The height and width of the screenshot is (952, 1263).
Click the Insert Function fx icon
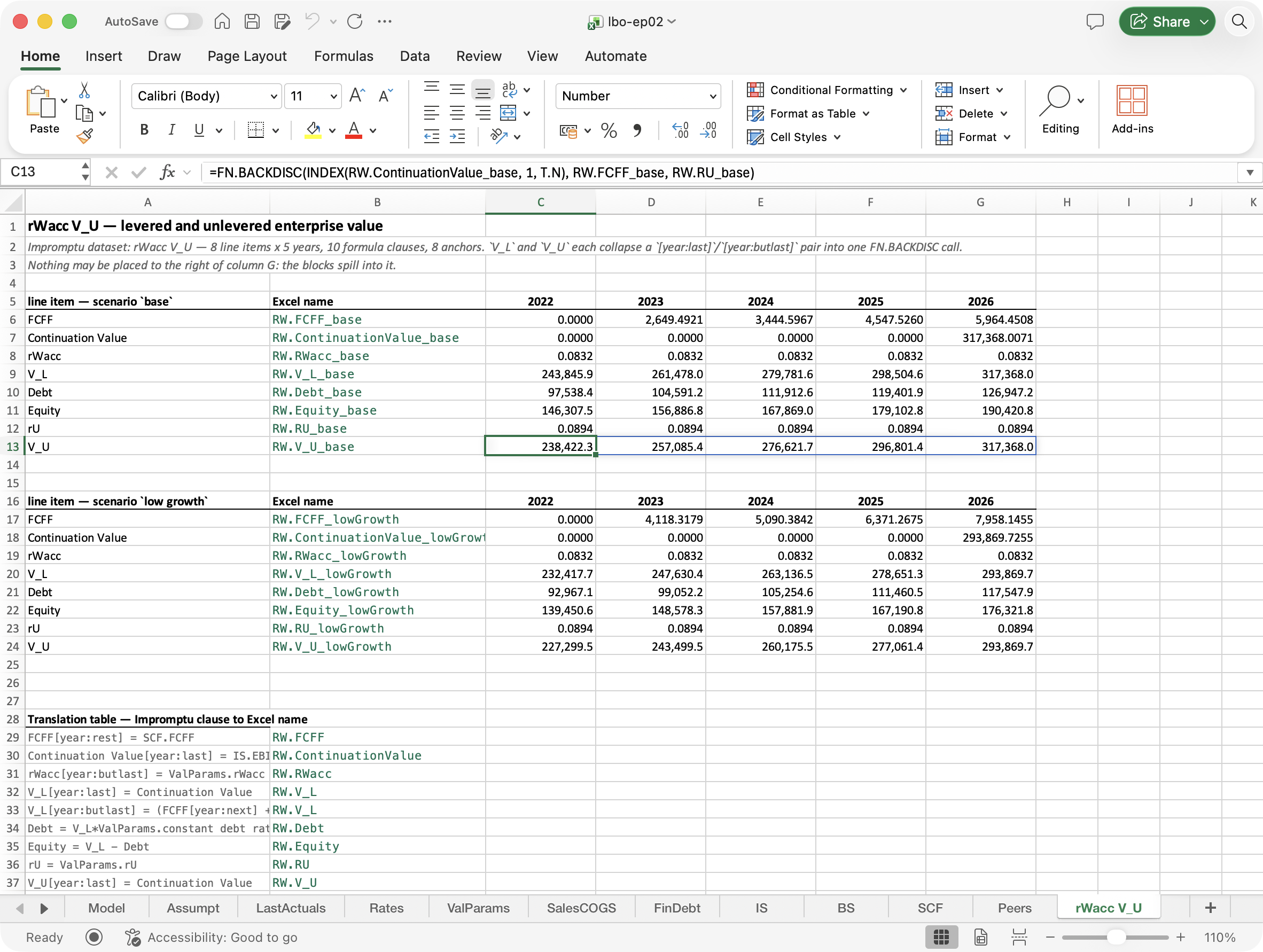coord(167,173)
